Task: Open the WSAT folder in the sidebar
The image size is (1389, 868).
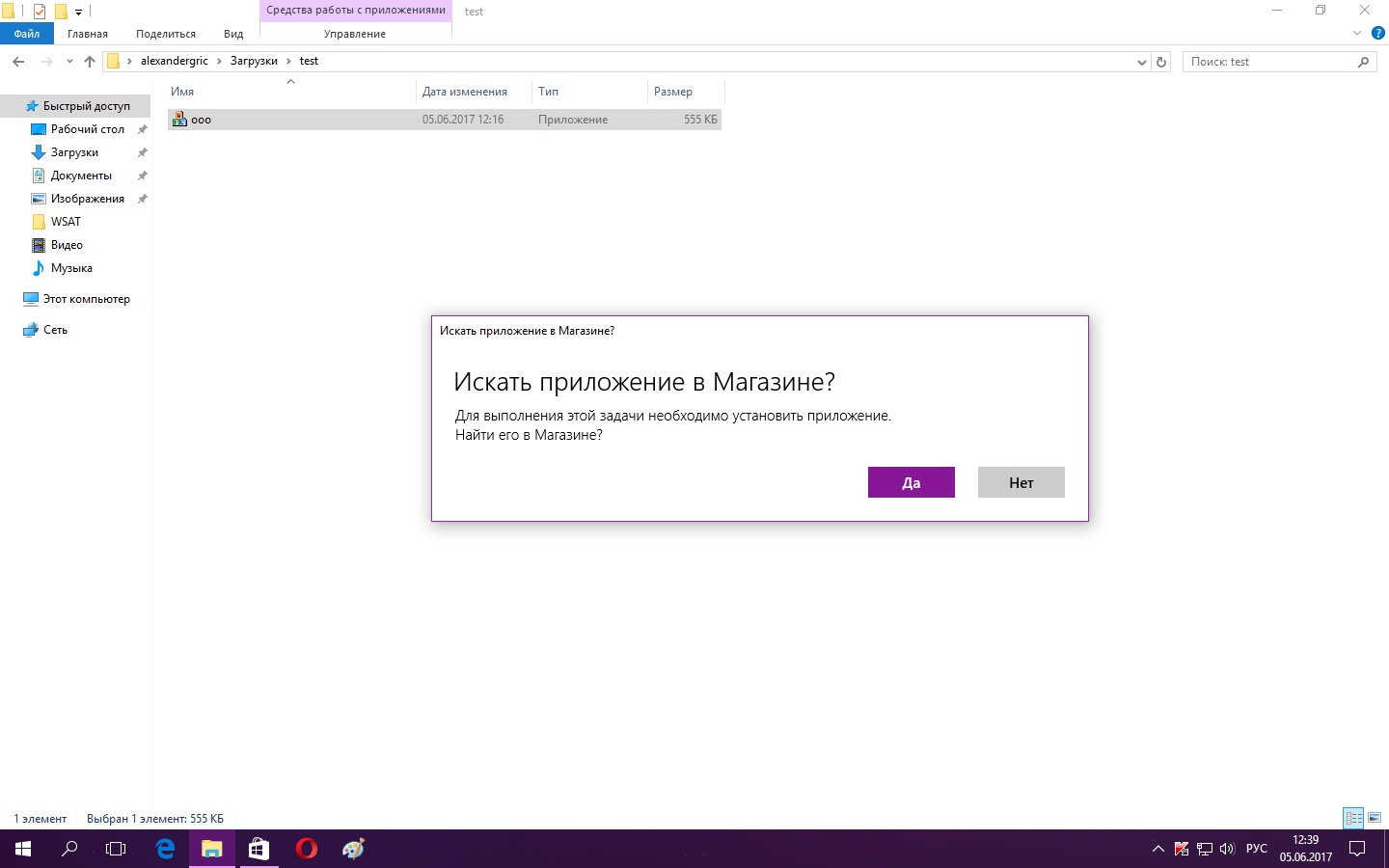Action: coord(66,222)
